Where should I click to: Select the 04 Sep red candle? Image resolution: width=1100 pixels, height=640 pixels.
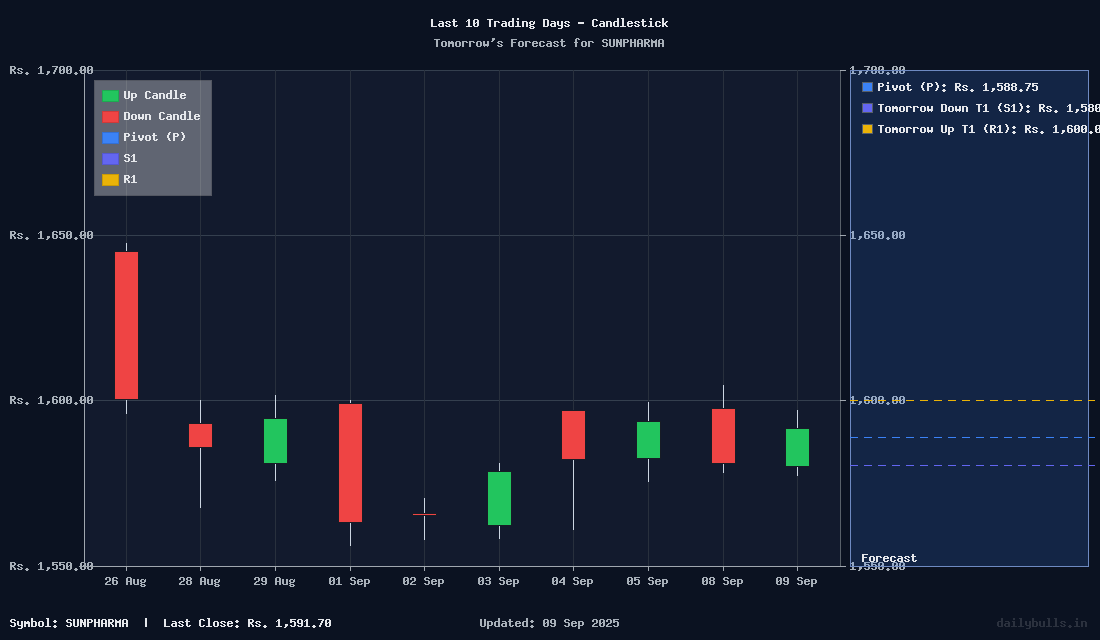(573, 435)
